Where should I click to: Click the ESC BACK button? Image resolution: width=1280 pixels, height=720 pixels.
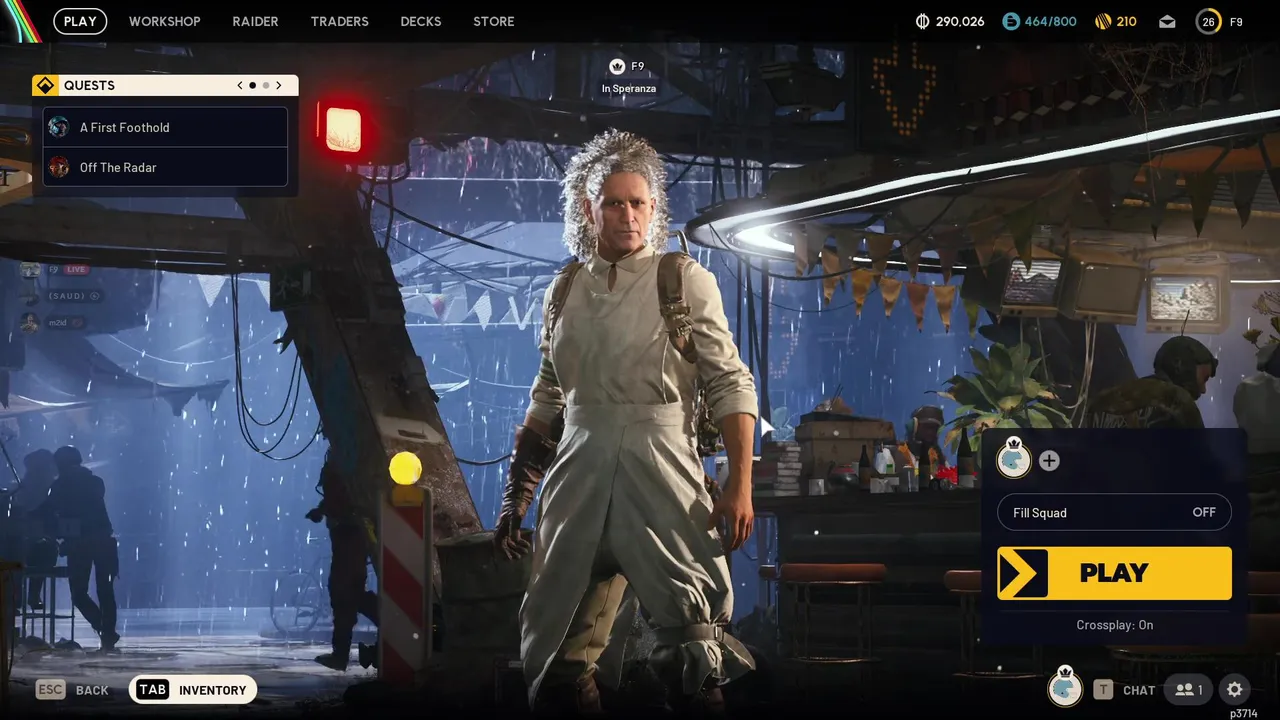pyautogui.click(x=72, y=690)
